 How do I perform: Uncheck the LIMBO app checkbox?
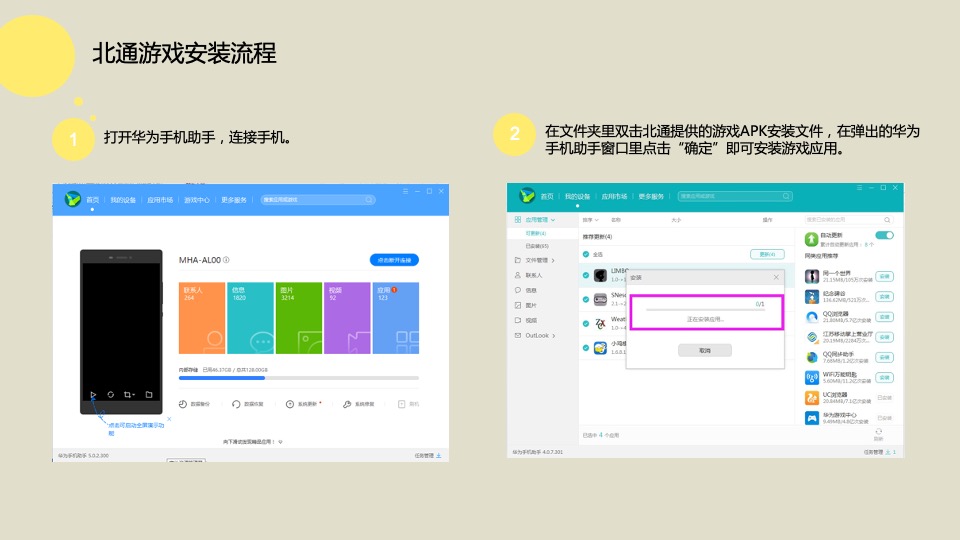pos(586,276)
